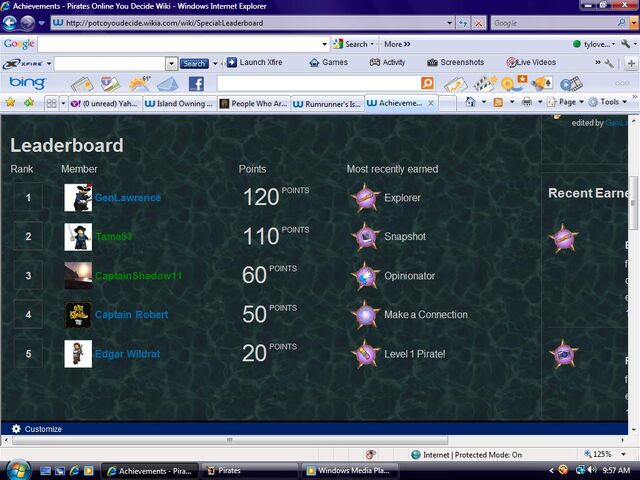Click the Snapshot badge icon for Tama63
This screenshot has height=480, width=640.
click(365, 236)
